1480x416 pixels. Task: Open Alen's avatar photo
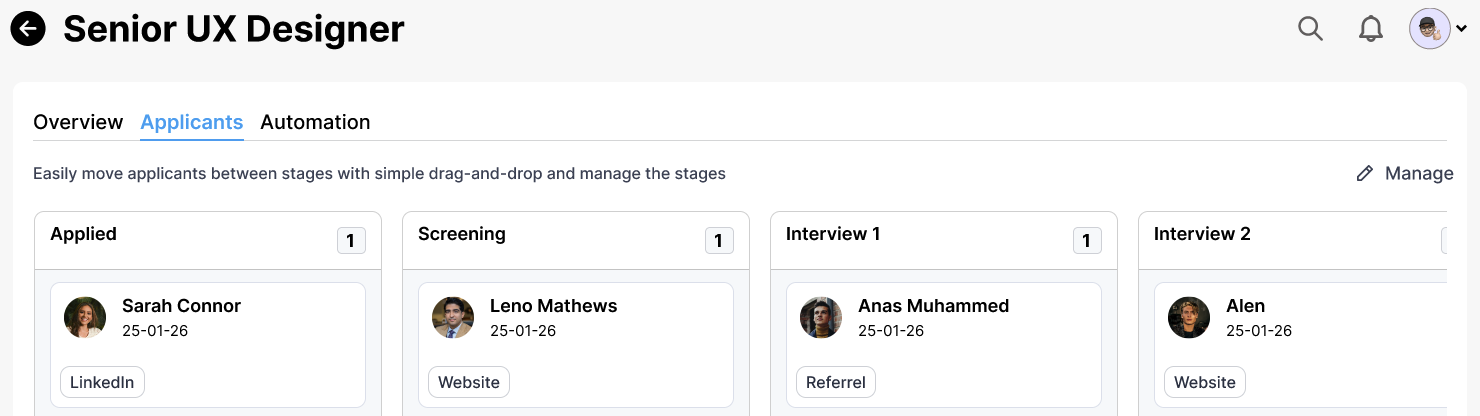coord(1189,317)
